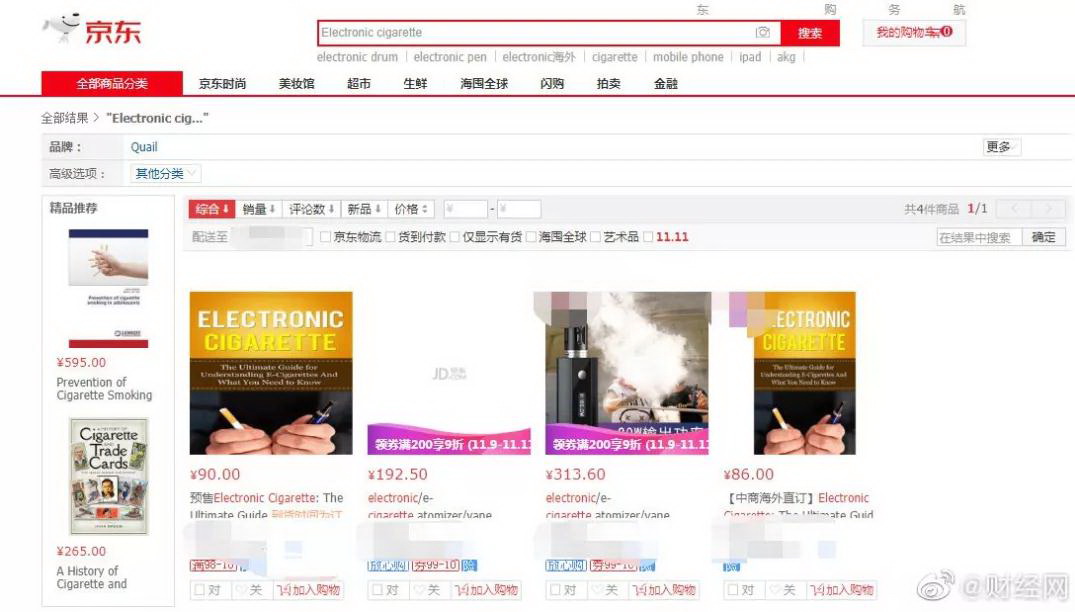This screenshot has width=1075, height=612.
Task: Add the ¥90.00 book to cart
Action: (x=309, y=590)
